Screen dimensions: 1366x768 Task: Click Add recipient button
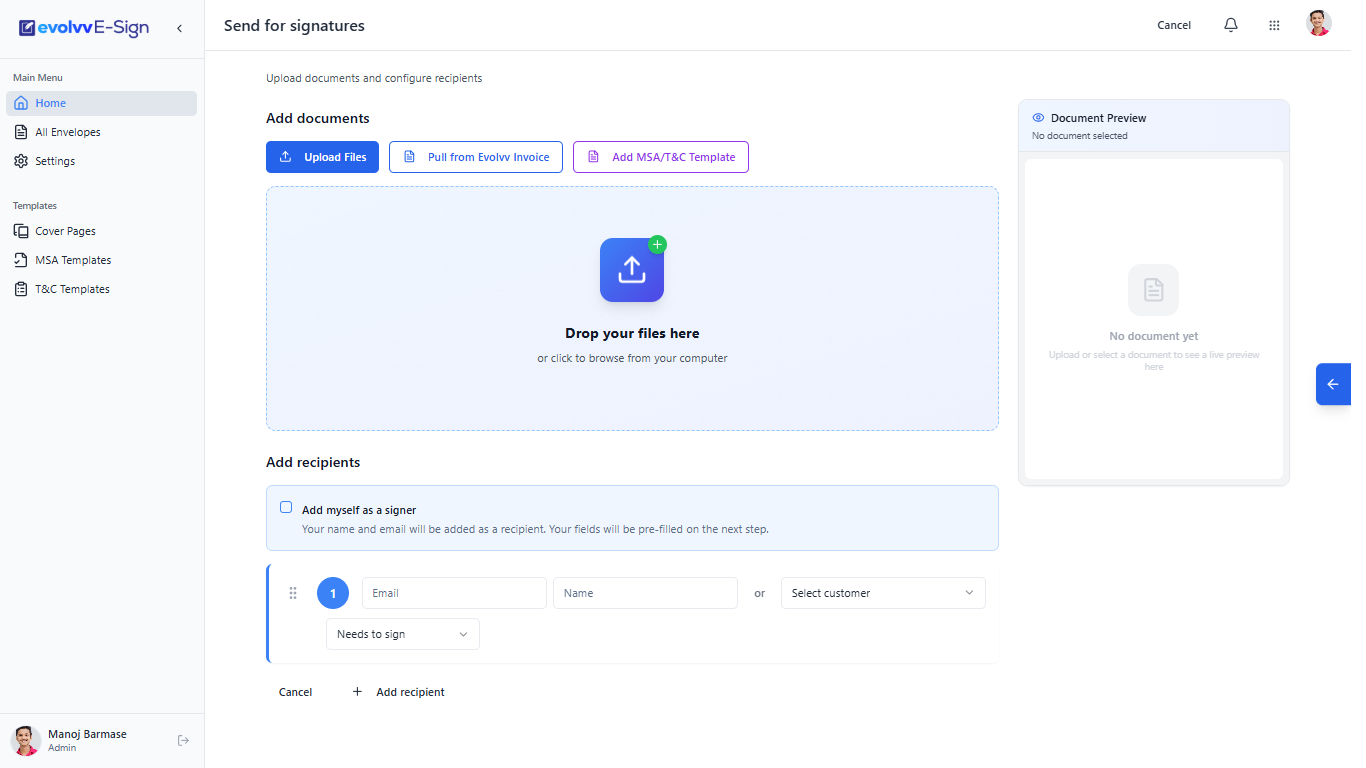[398, 692]
